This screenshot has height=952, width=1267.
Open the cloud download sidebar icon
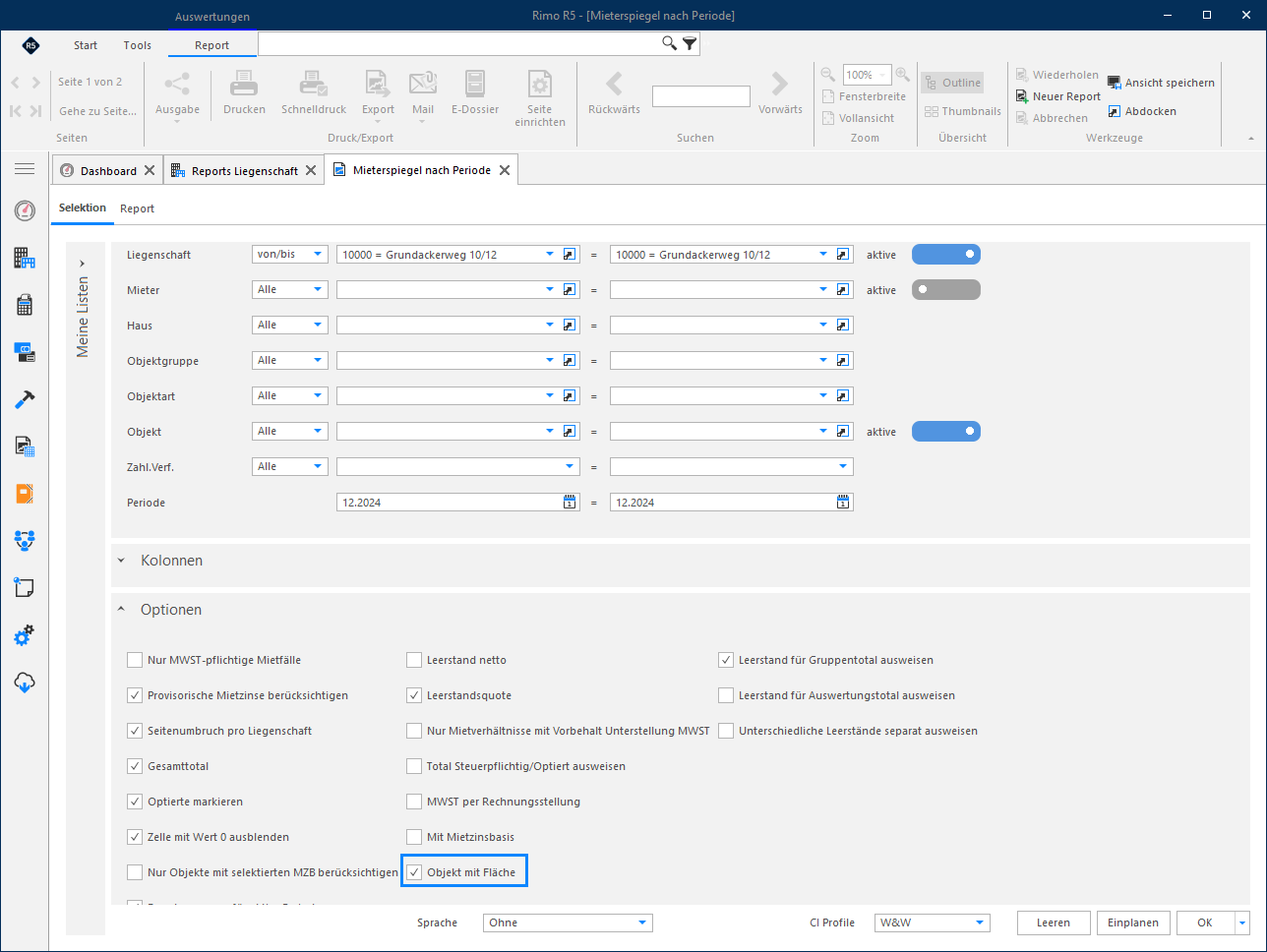(25, 683)
